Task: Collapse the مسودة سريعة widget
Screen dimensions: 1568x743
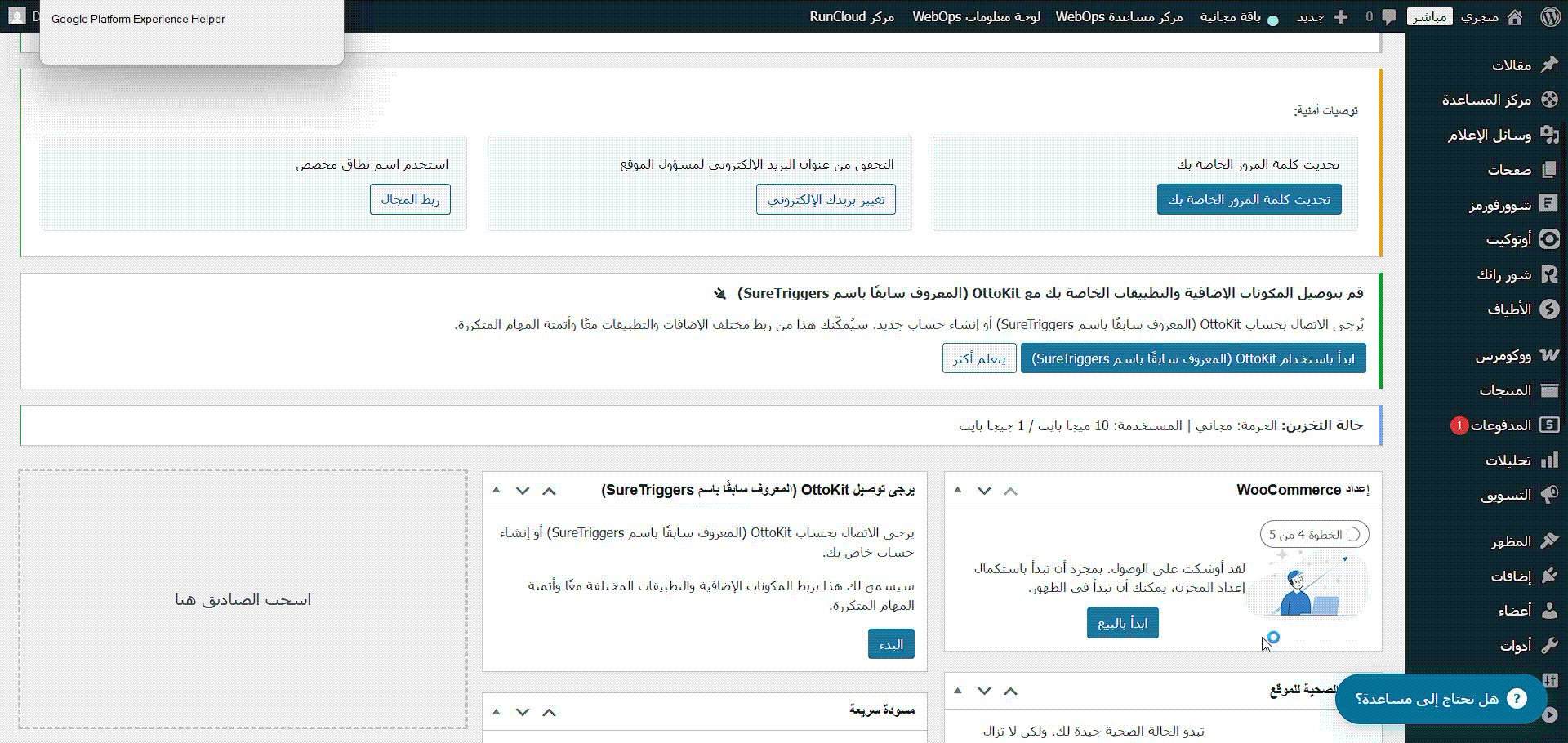Action: pyautogui.click(x=496, y=712)
